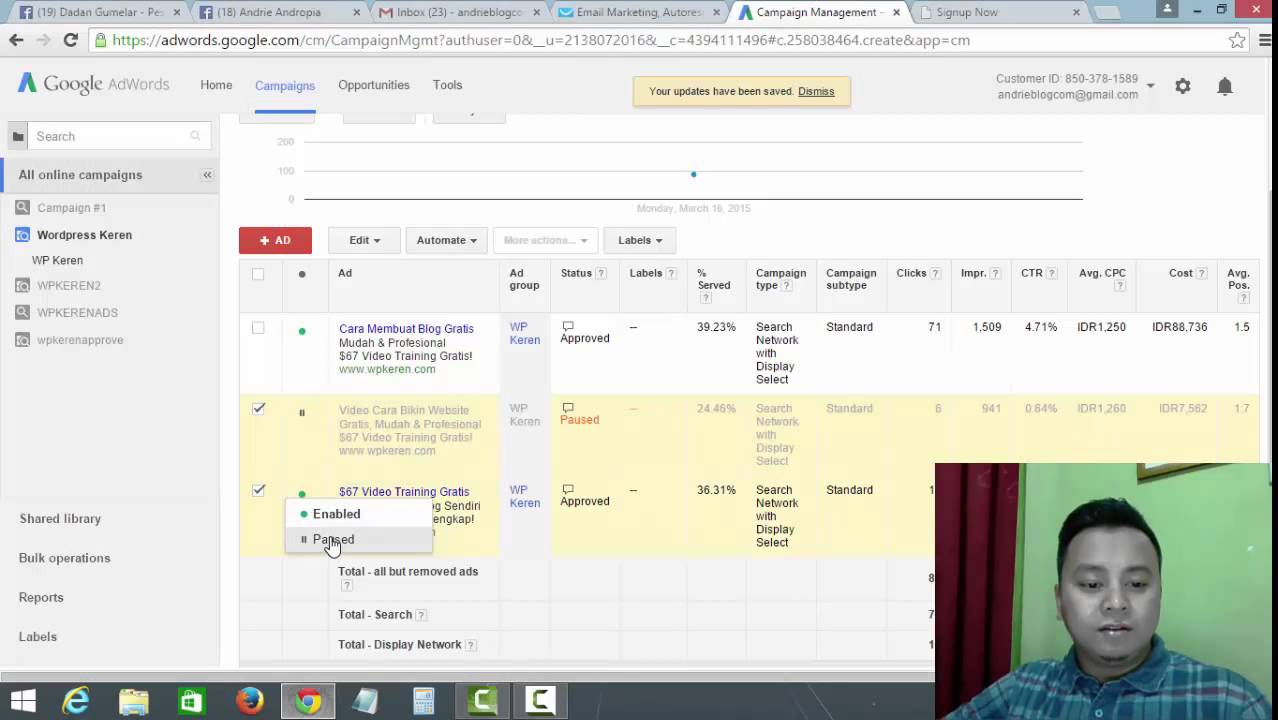Screen dimensions: 1278x720
Task: Click the approval speech bubble of first ad
Action: (x=568, y=327)
